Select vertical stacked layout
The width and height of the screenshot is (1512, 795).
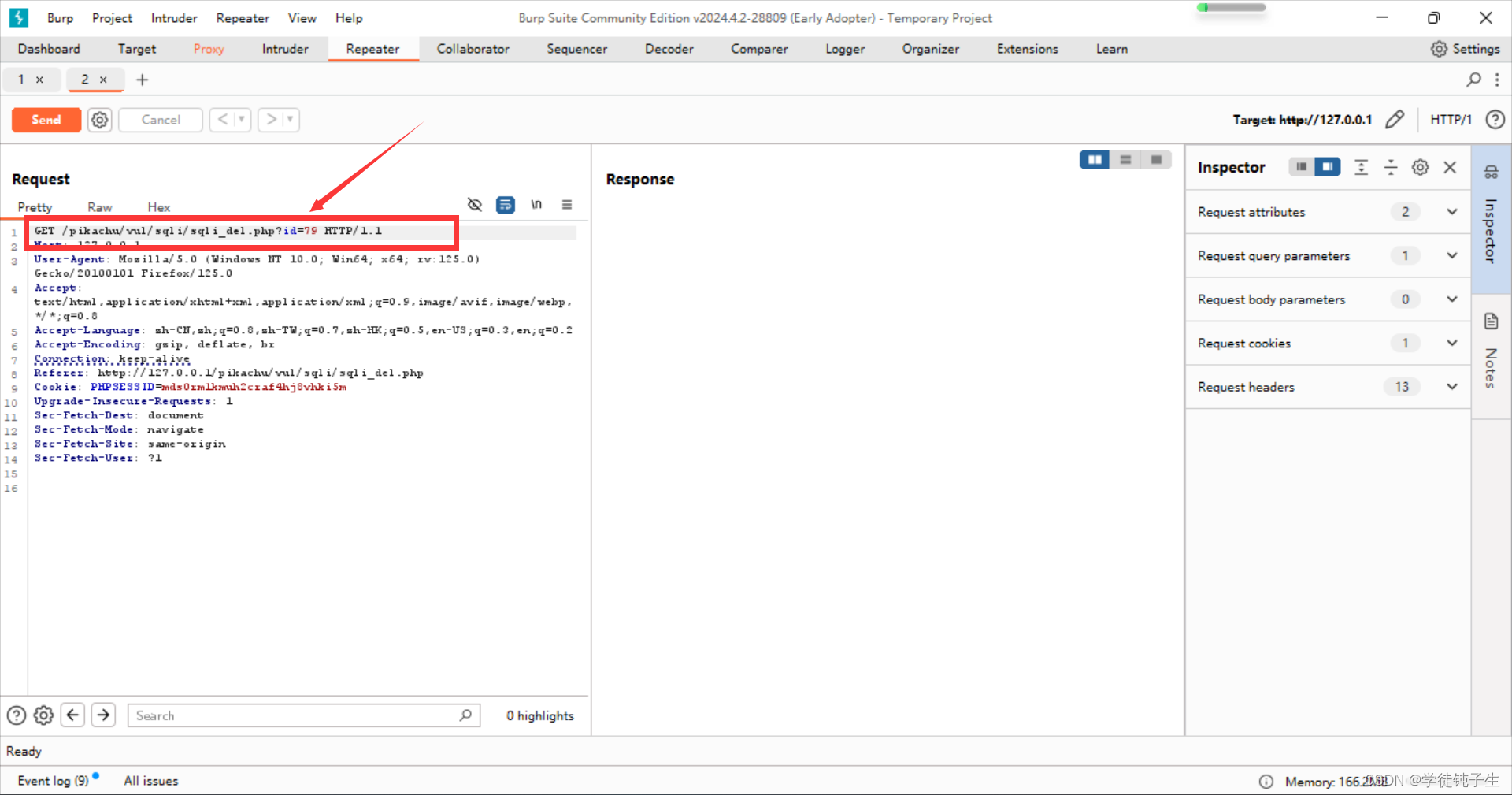point(1125,160)
